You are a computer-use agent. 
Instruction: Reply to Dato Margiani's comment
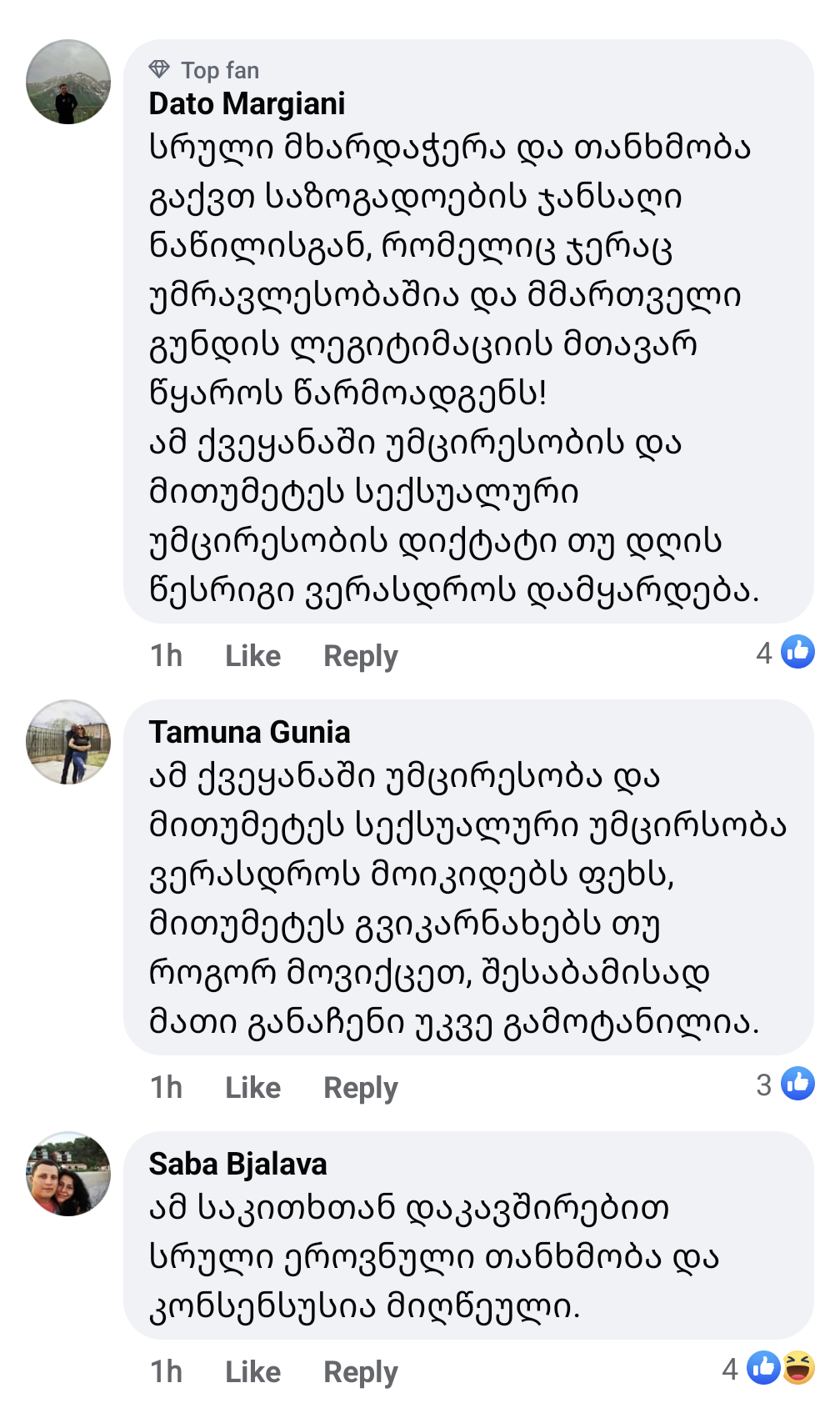click(x=360, y=656)
